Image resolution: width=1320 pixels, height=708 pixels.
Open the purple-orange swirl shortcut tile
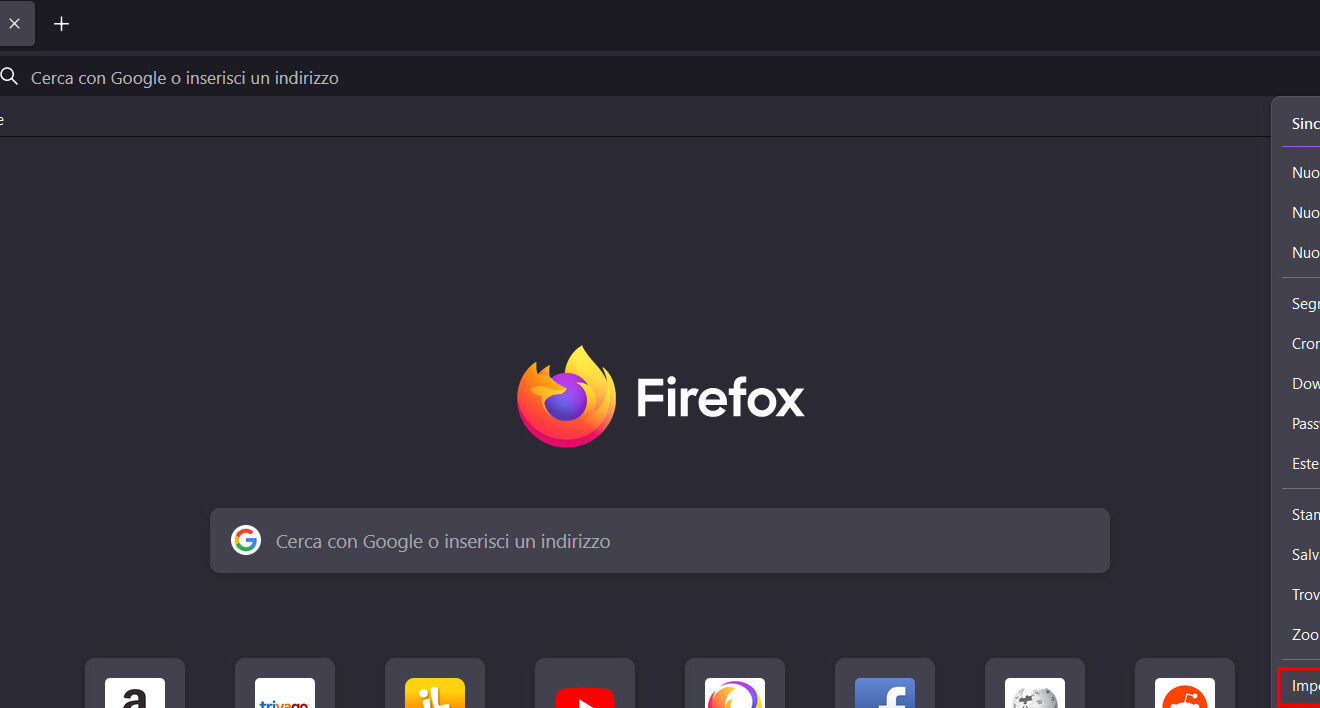735,683
